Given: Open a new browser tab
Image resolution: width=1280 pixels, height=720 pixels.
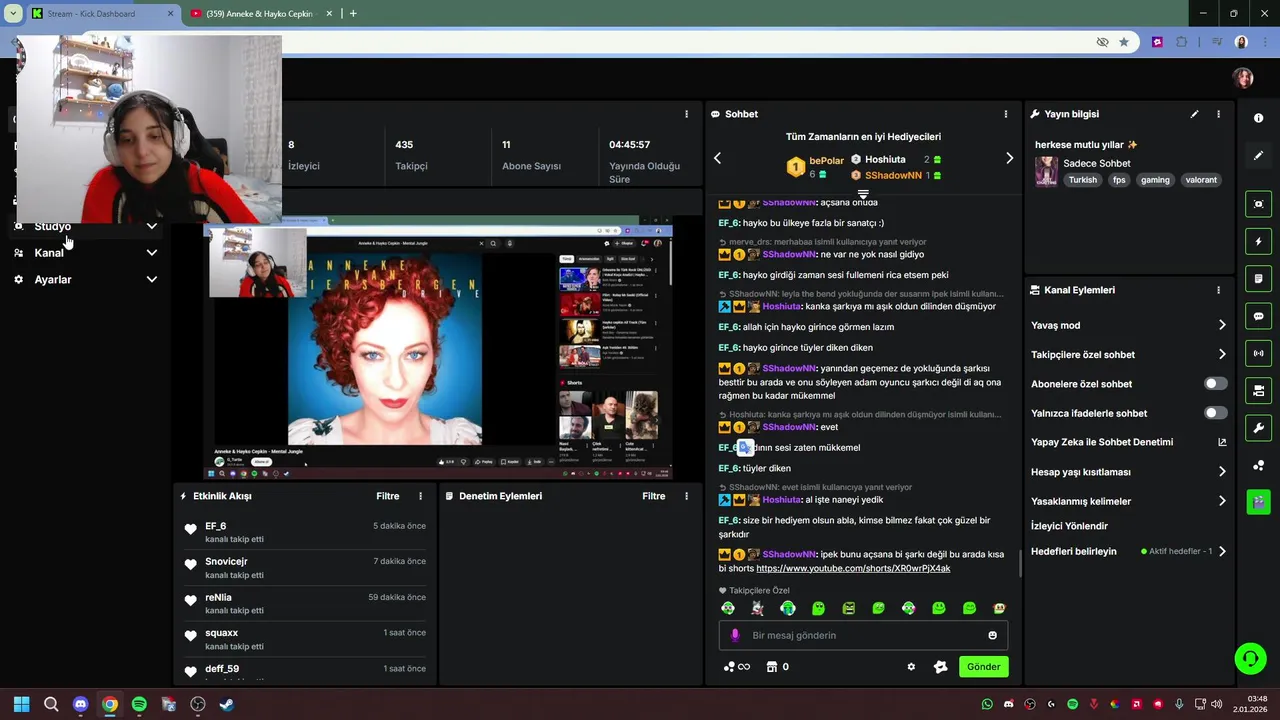Looking at the screenshot, I should [353, 14].
